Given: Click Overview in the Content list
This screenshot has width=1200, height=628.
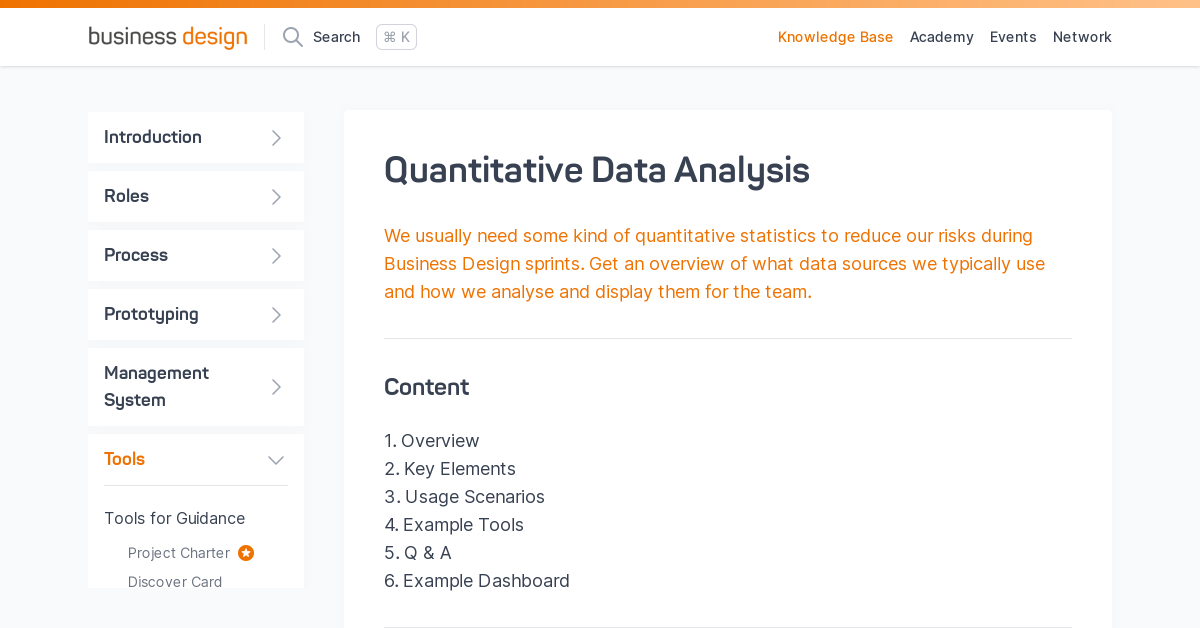Looking at the screenshot, I should point(441,441).
